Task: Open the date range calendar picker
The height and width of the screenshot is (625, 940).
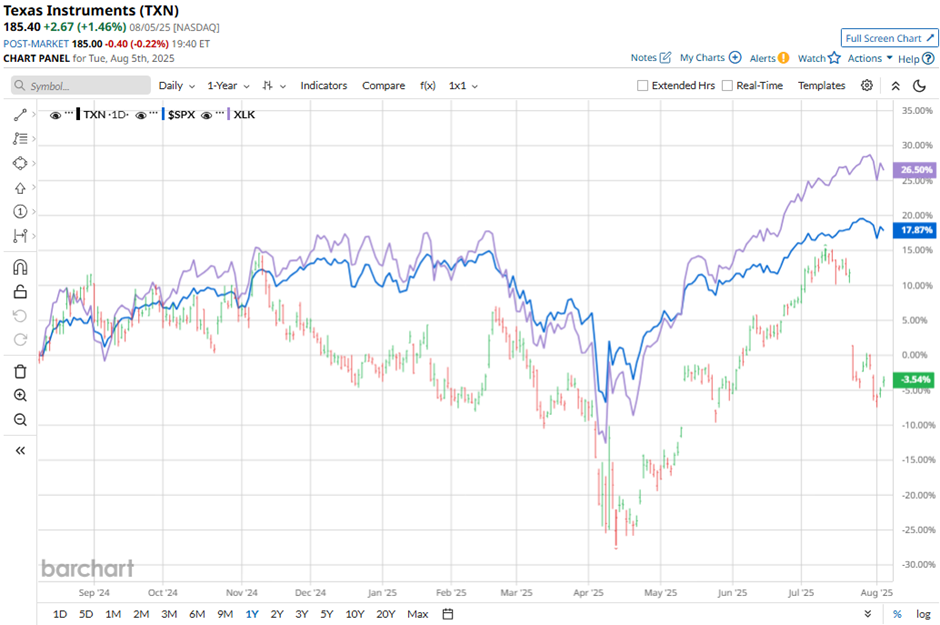Action: point(448,614)
